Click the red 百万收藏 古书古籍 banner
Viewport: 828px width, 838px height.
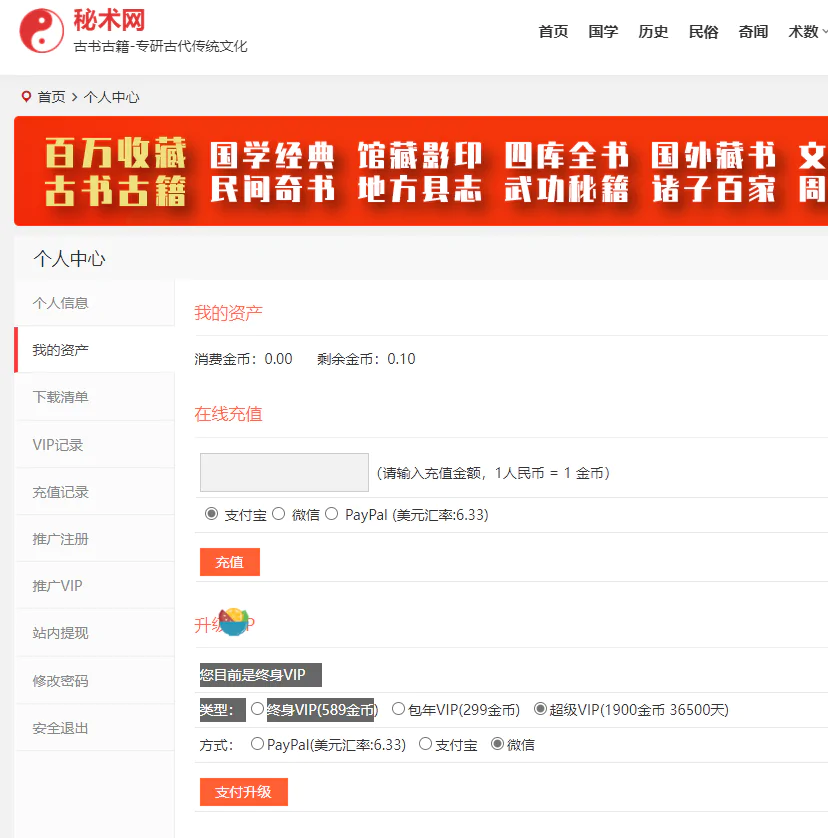pyautogui.click(x=421, y=171)
